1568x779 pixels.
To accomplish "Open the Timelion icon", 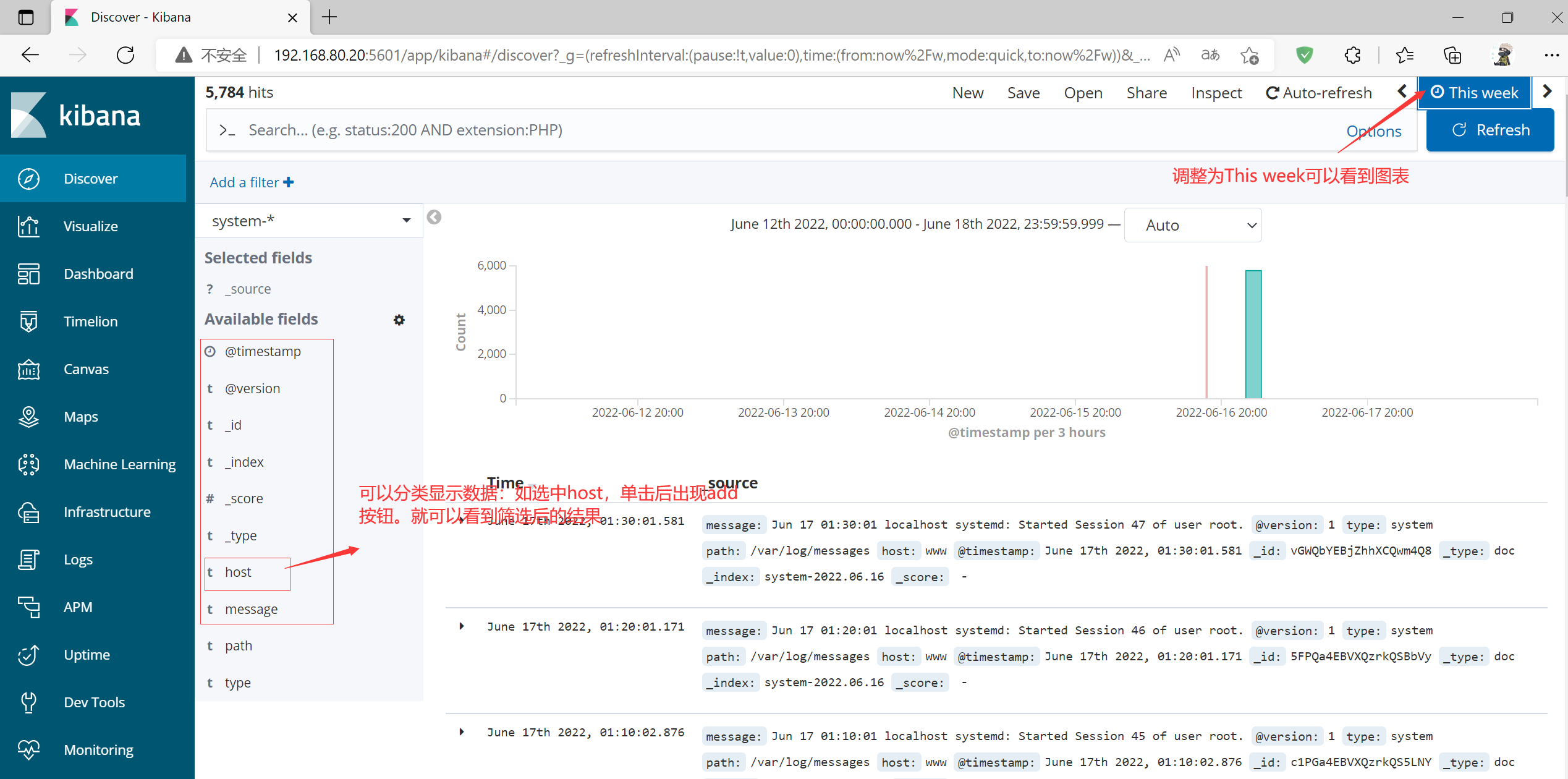I will [28, 321].
